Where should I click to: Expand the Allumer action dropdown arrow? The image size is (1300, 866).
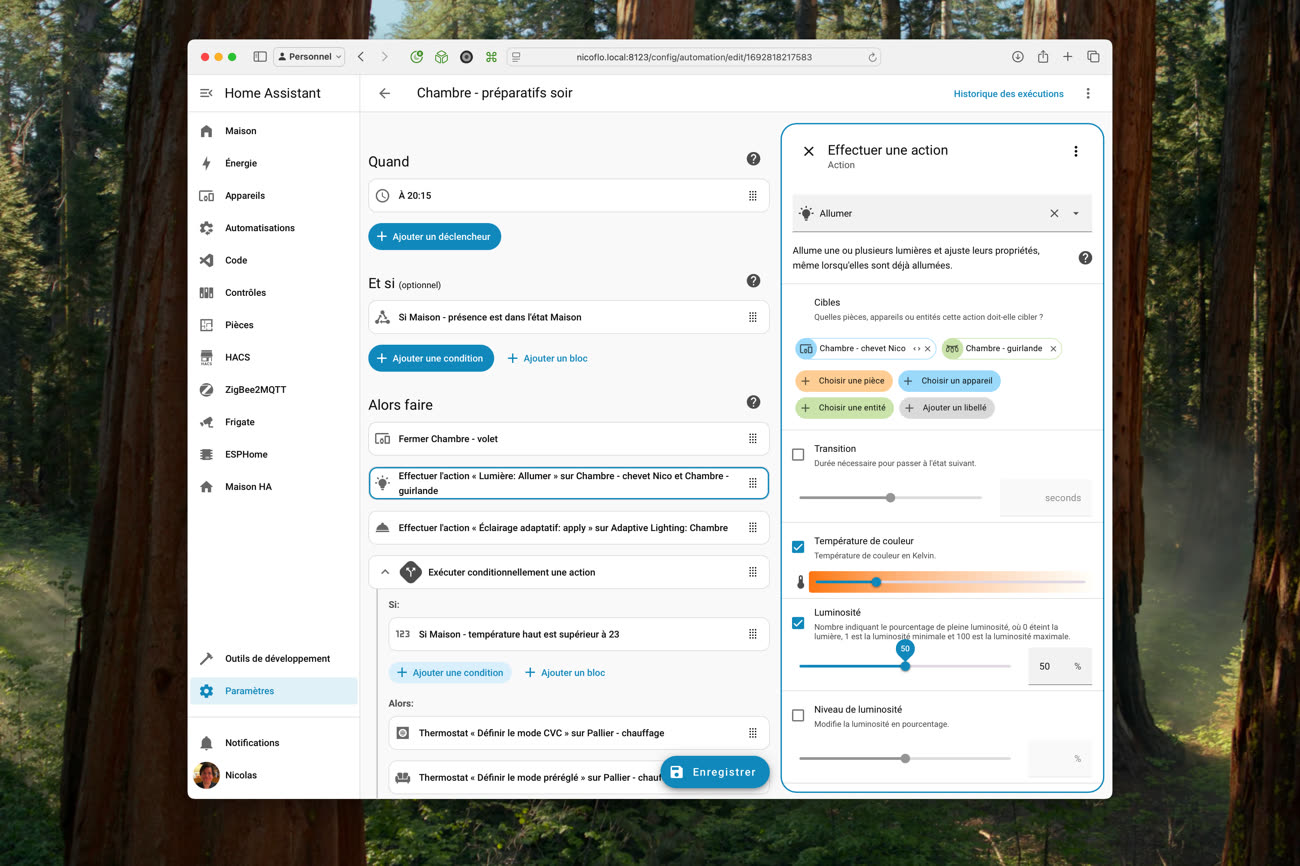tap(1076, 213)
